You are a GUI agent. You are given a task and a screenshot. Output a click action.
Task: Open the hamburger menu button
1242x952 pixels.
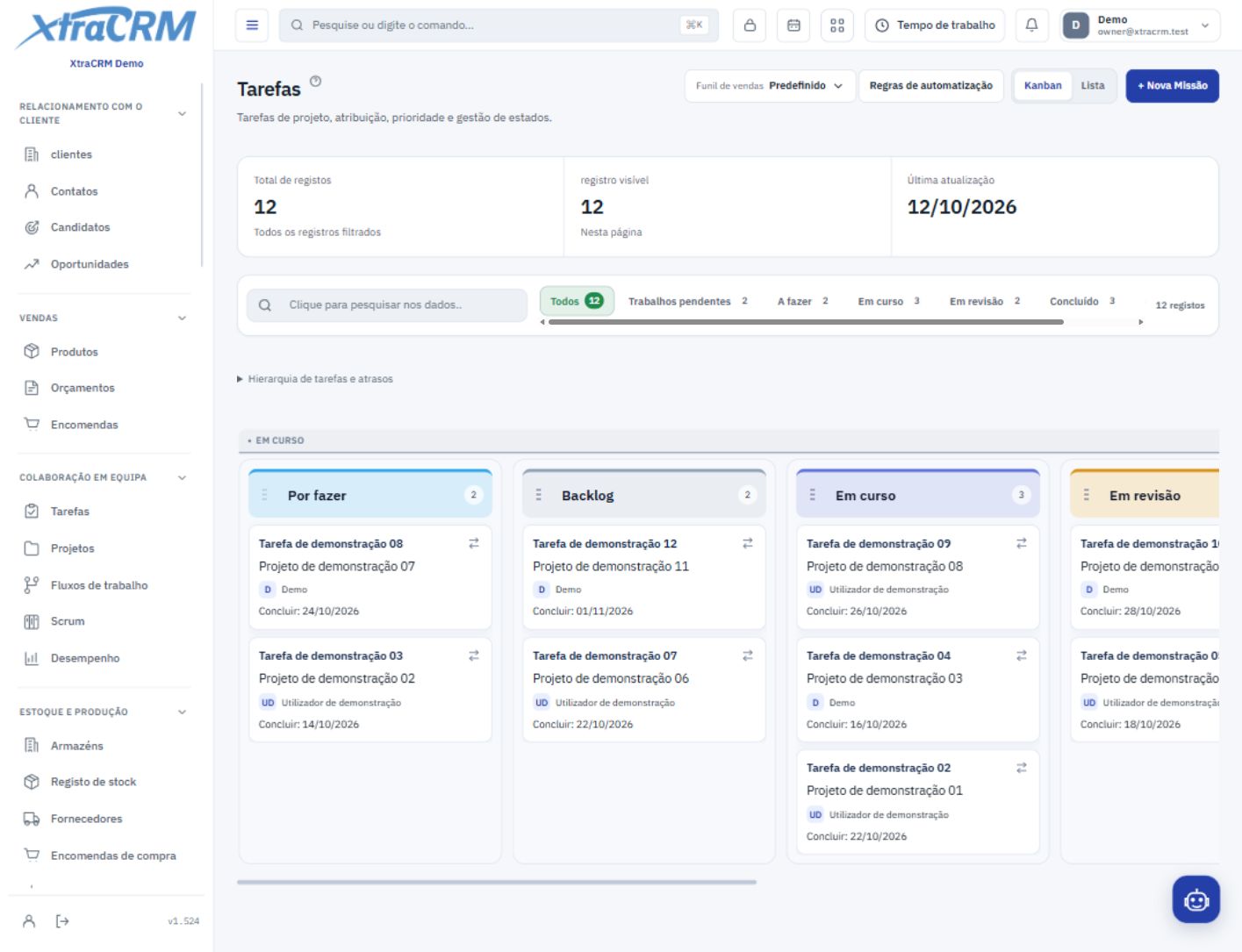point(252,25)
